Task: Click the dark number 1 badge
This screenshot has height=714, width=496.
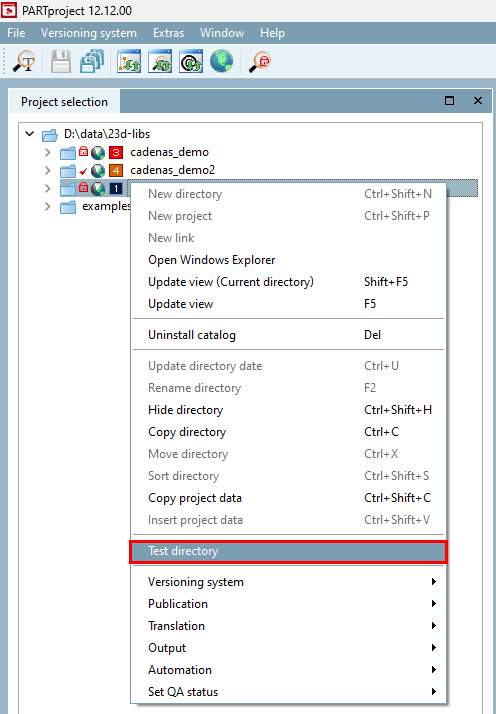Action: (116, 189)
